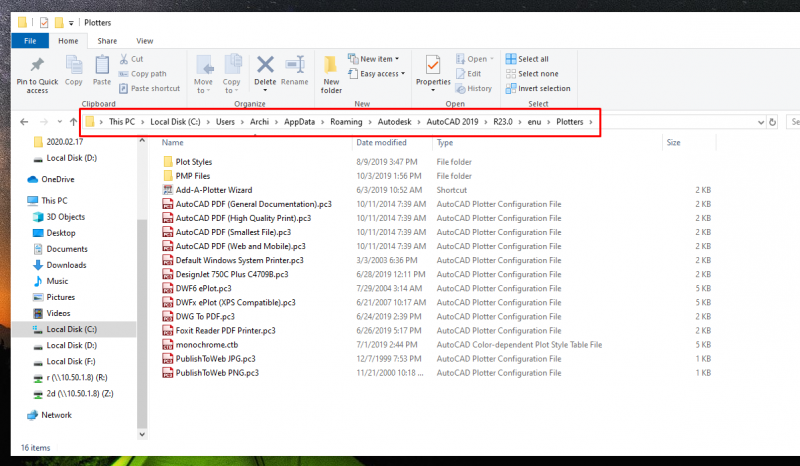
Task: Click Paste shortcut in ribbon
Action: tap(149, 88)
